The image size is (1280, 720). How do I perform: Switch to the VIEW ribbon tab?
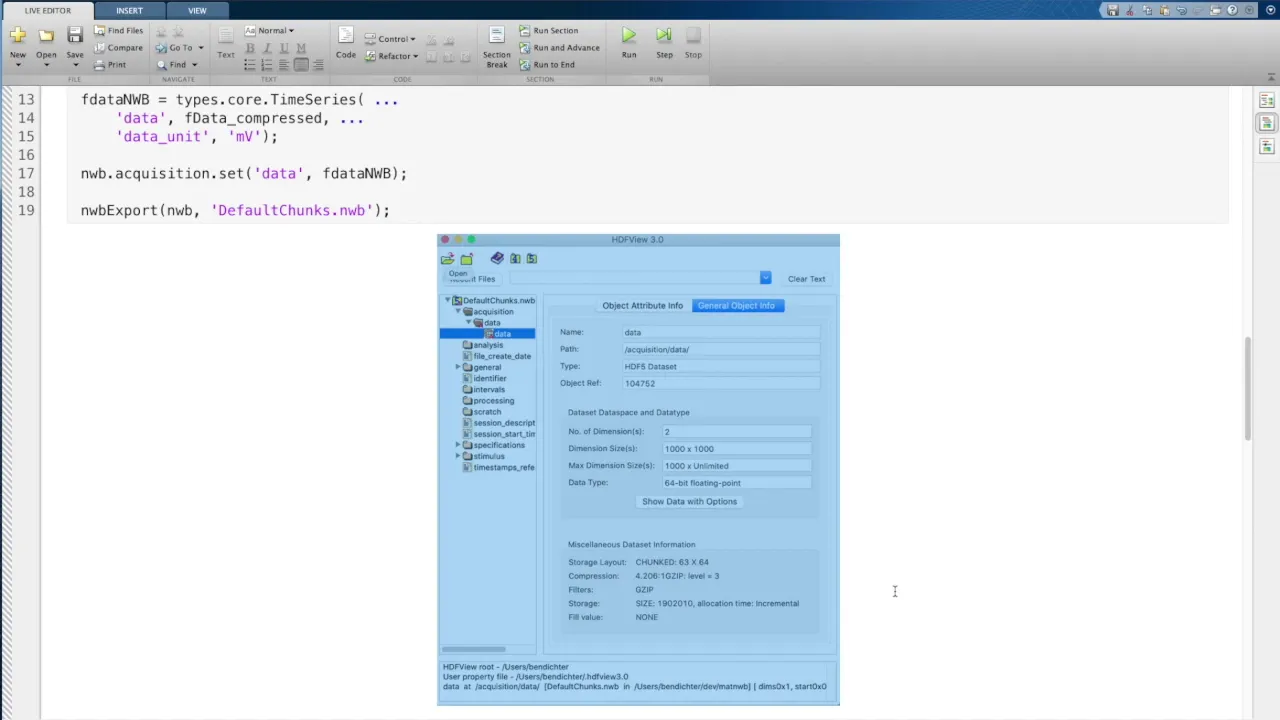[x=197, y=10]
